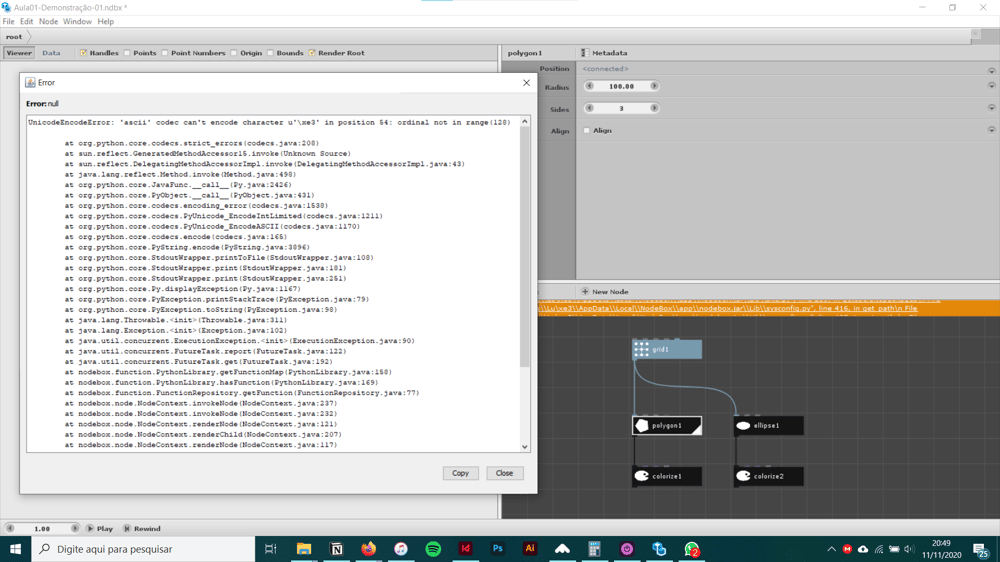Click the error dialog scrollbar up arrow
The height and width of the screenshot is (562, 1000).
point(525,121)
